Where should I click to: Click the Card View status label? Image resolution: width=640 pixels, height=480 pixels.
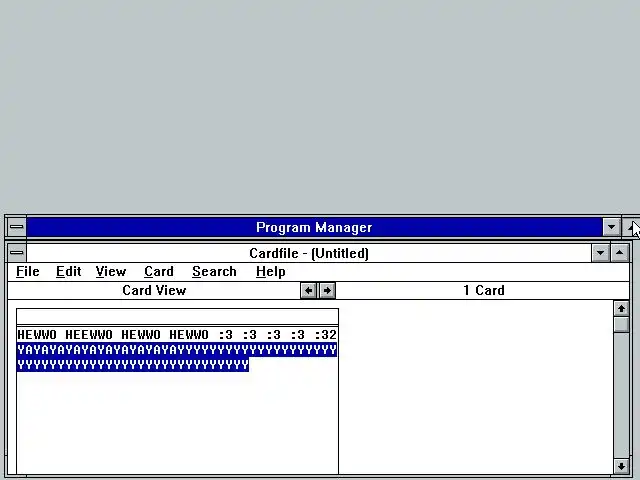click(x=154, y=291)
